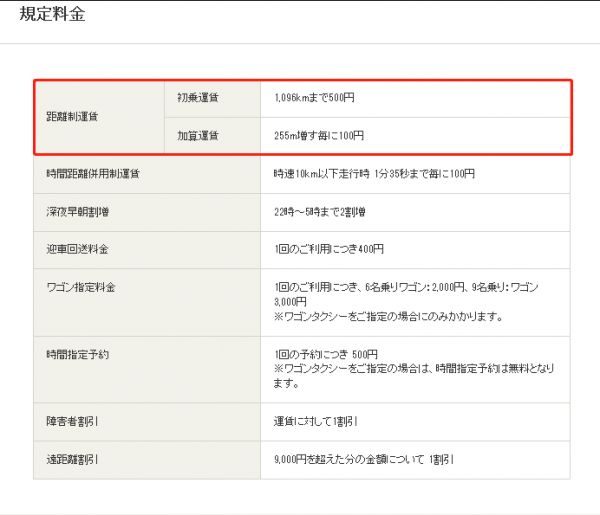Select the 1回の予約につき 500円 text
600x515 pixels.
(325, 354)
